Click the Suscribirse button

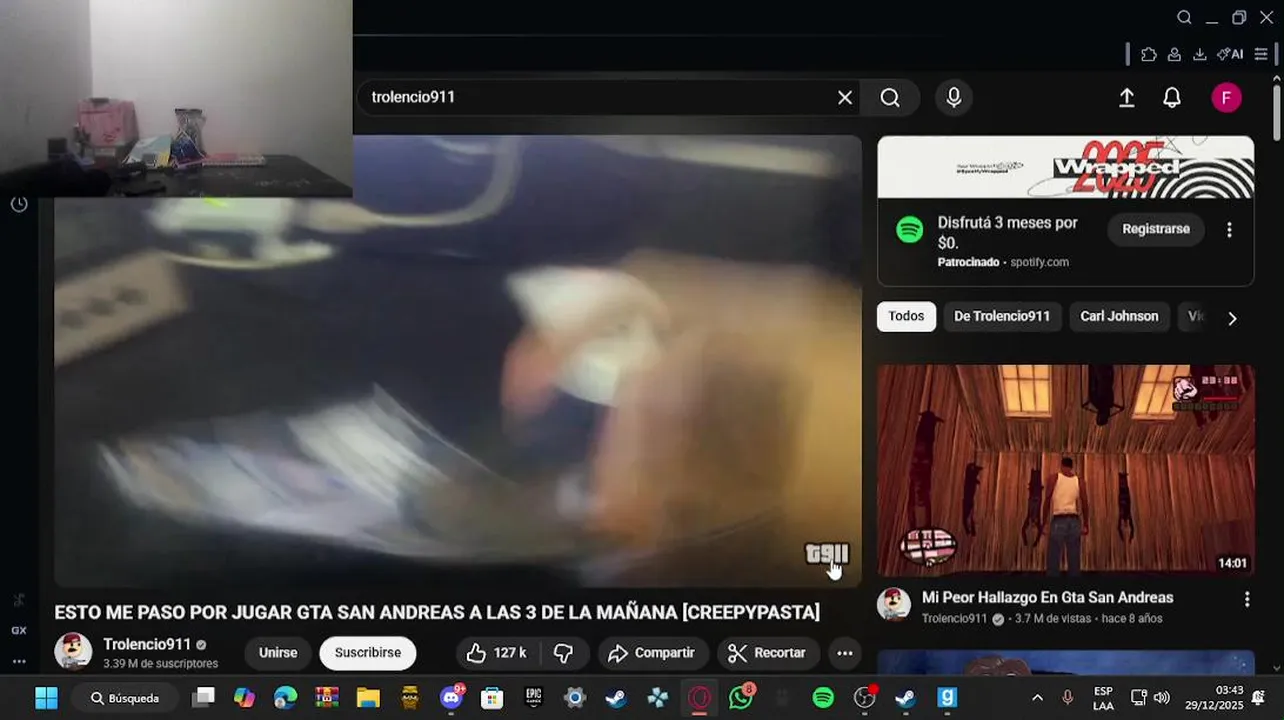368,653
